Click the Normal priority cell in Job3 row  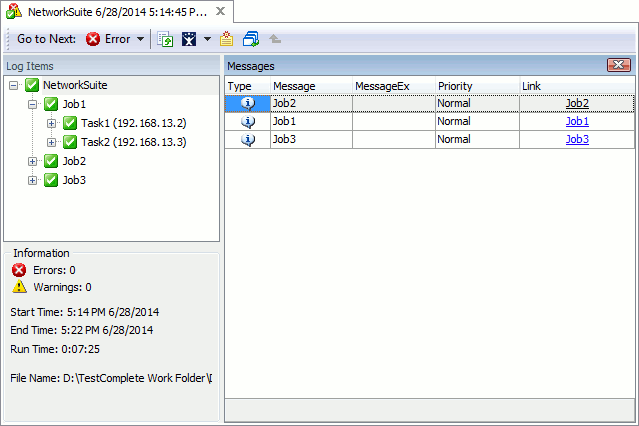click(477, 139)
